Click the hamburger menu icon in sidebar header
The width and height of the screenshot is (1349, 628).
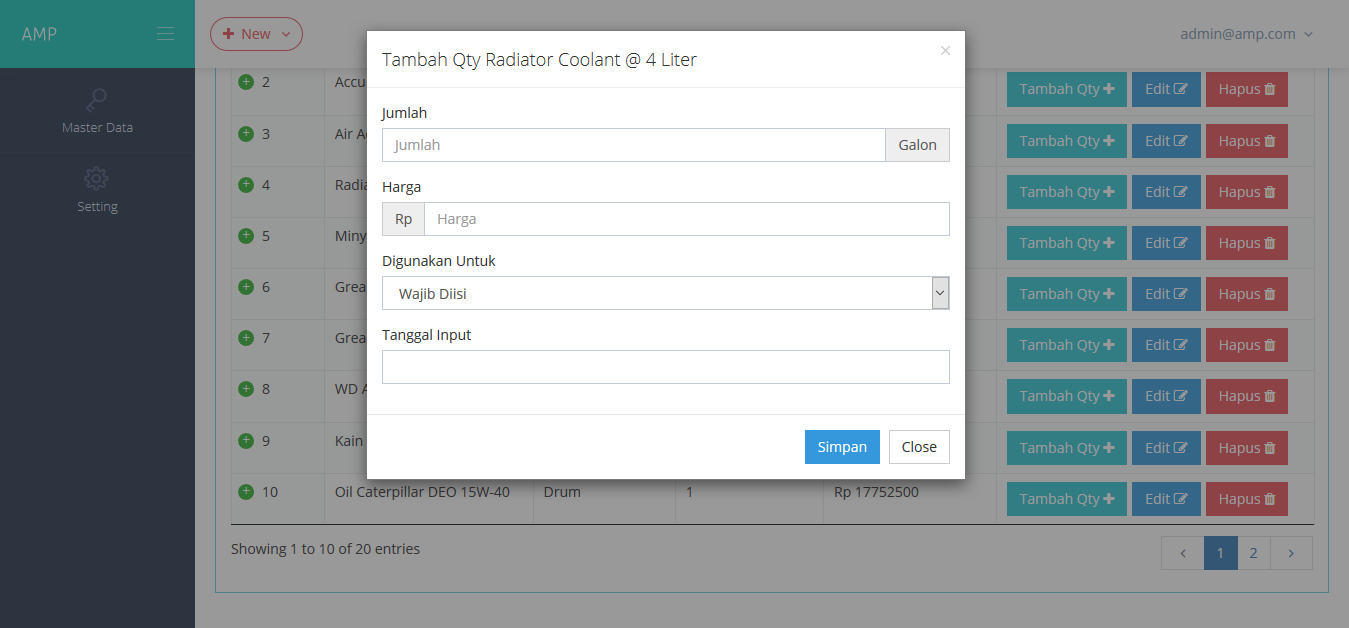point(165,34)
